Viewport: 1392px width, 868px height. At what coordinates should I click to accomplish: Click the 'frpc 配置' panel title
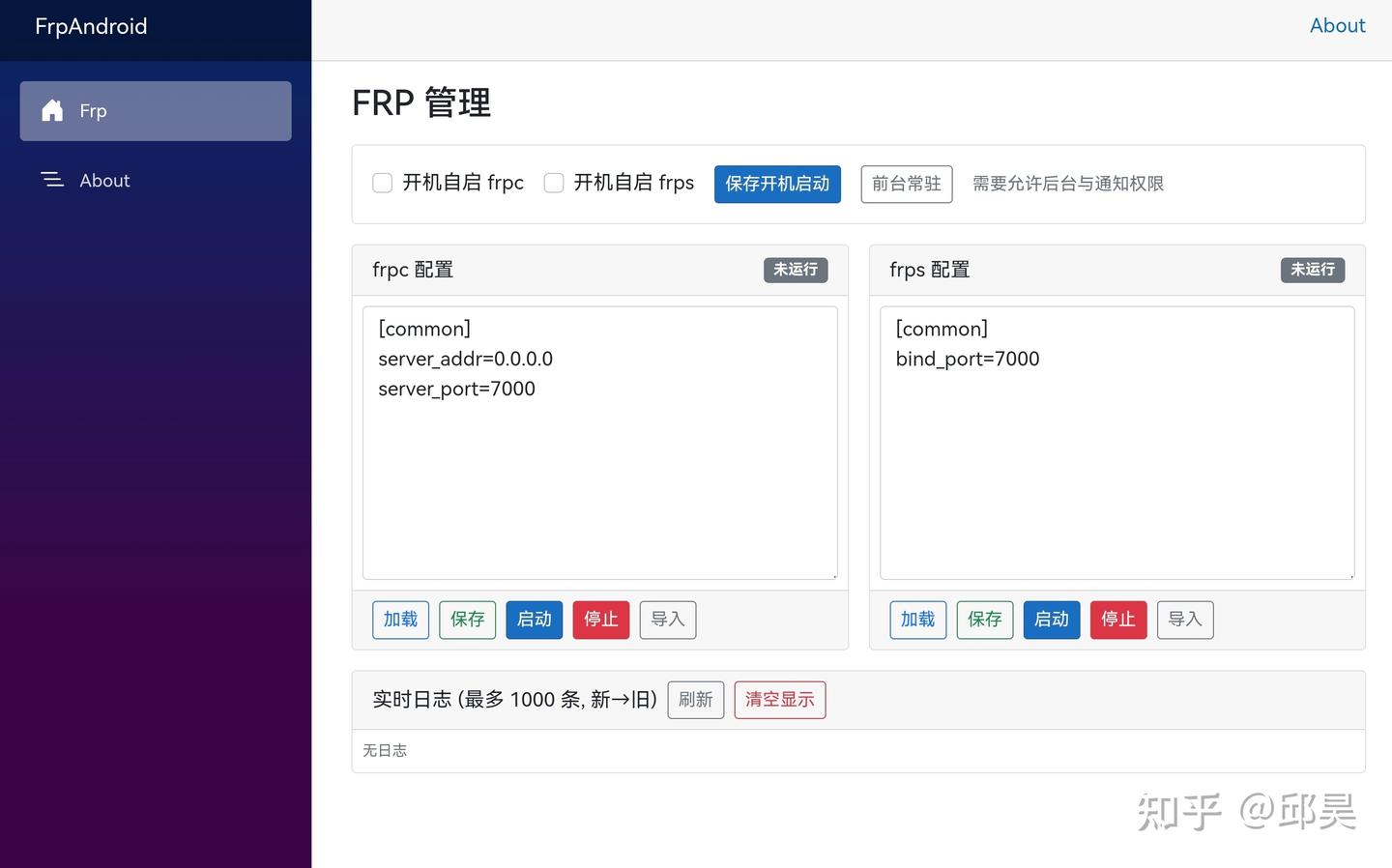(413, 270)
